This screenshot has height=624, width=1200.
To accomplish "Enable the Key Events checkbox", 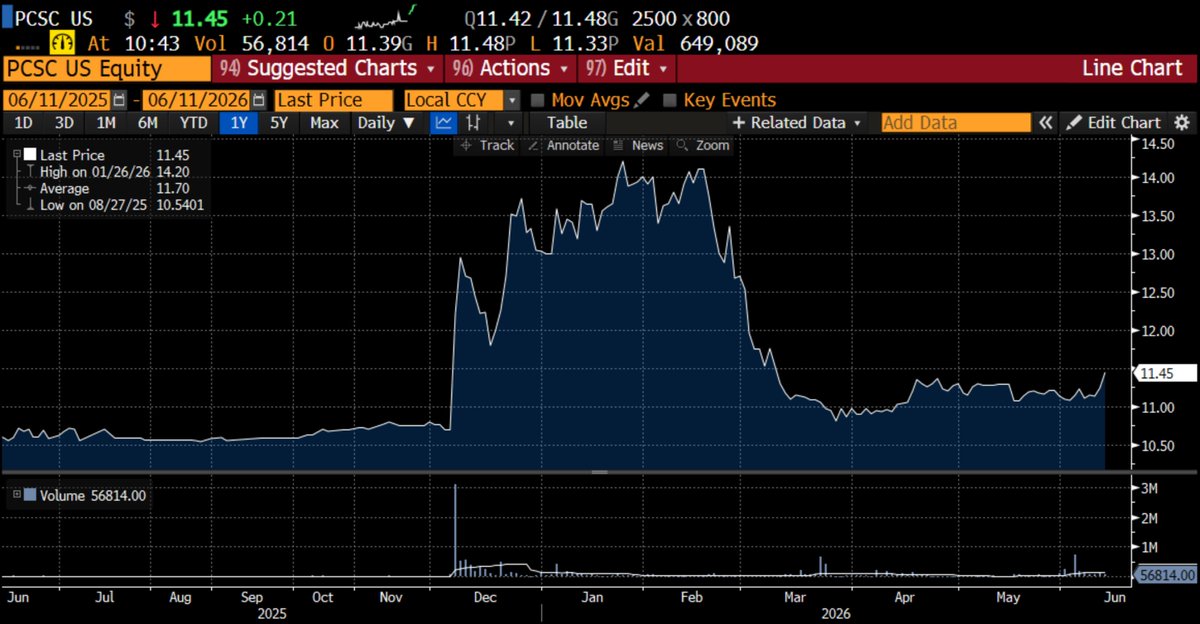I will 670,100.
